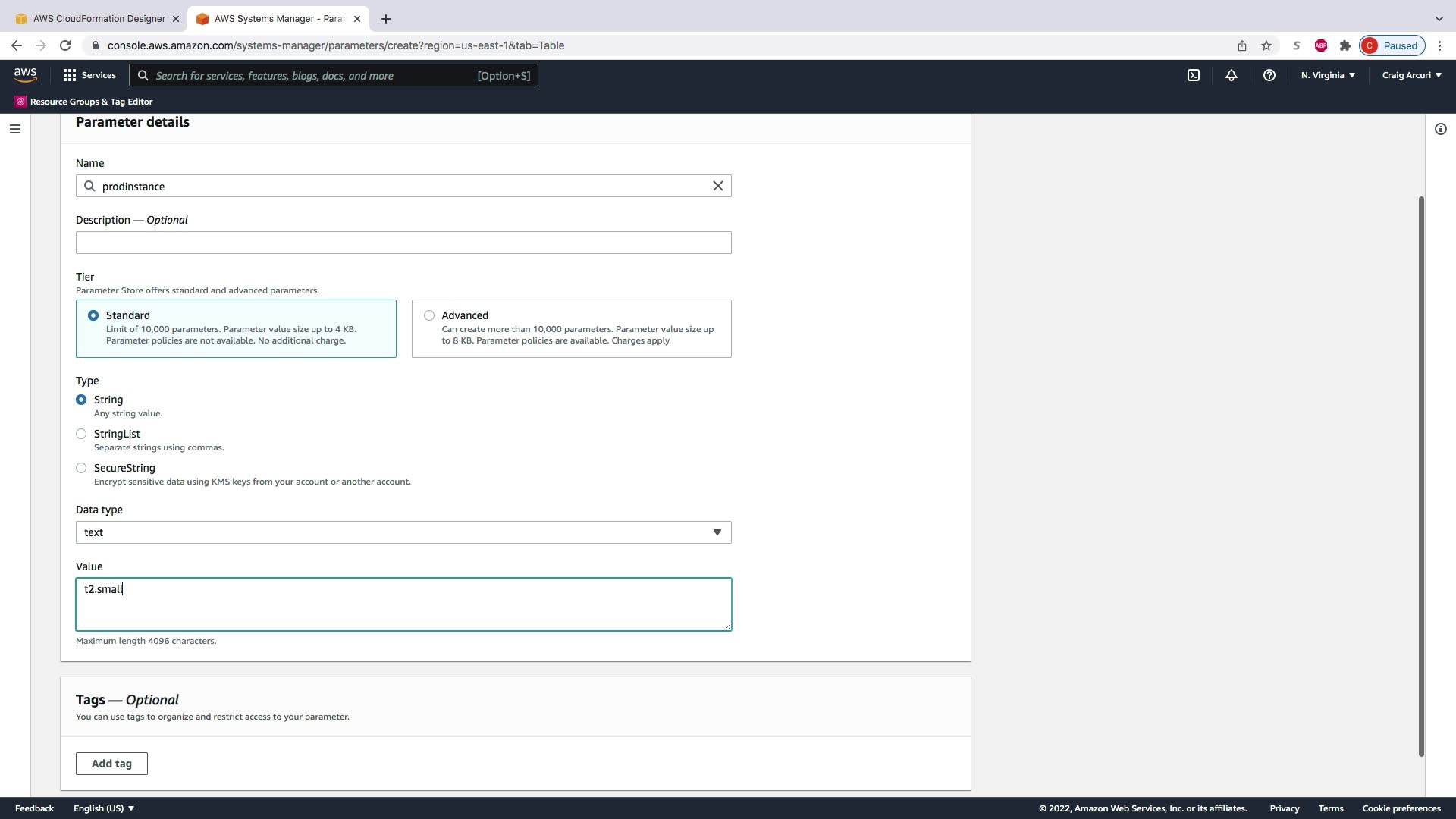The width and height of the screenshot is (1456, 819).
Task: Open the Services menu
Action: 89,75
